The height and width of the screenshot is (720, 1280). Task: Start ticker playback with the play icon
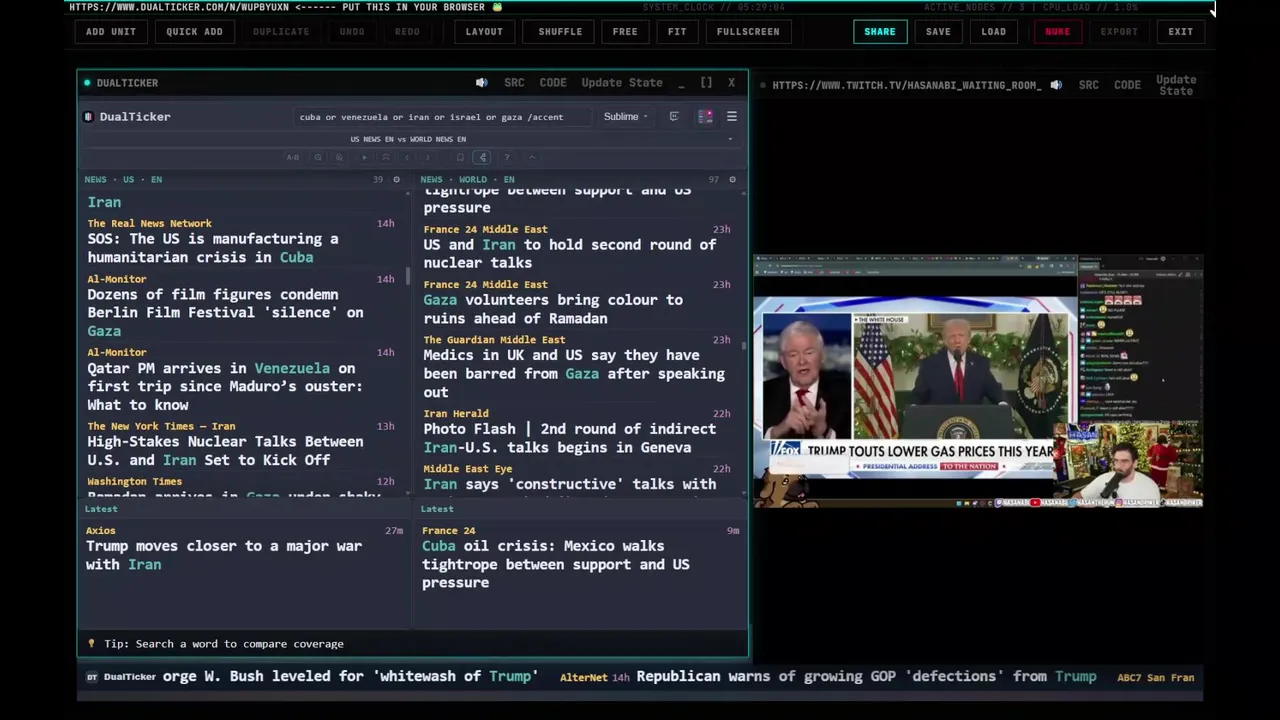click(364, 157)
